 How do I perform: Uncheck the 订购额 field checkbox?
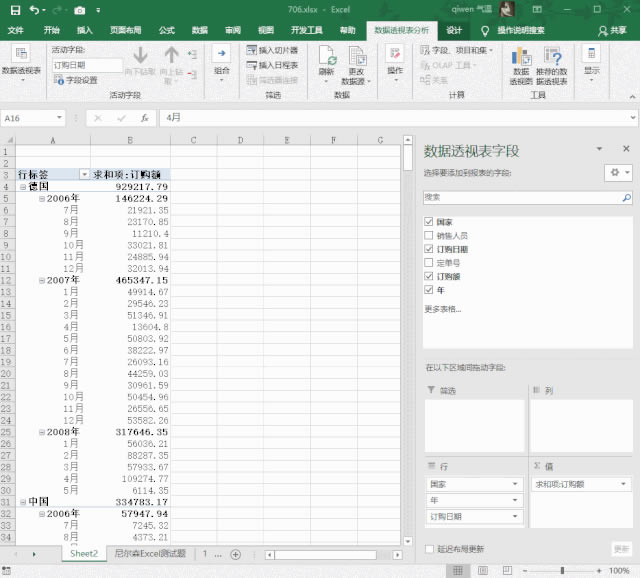429,276
